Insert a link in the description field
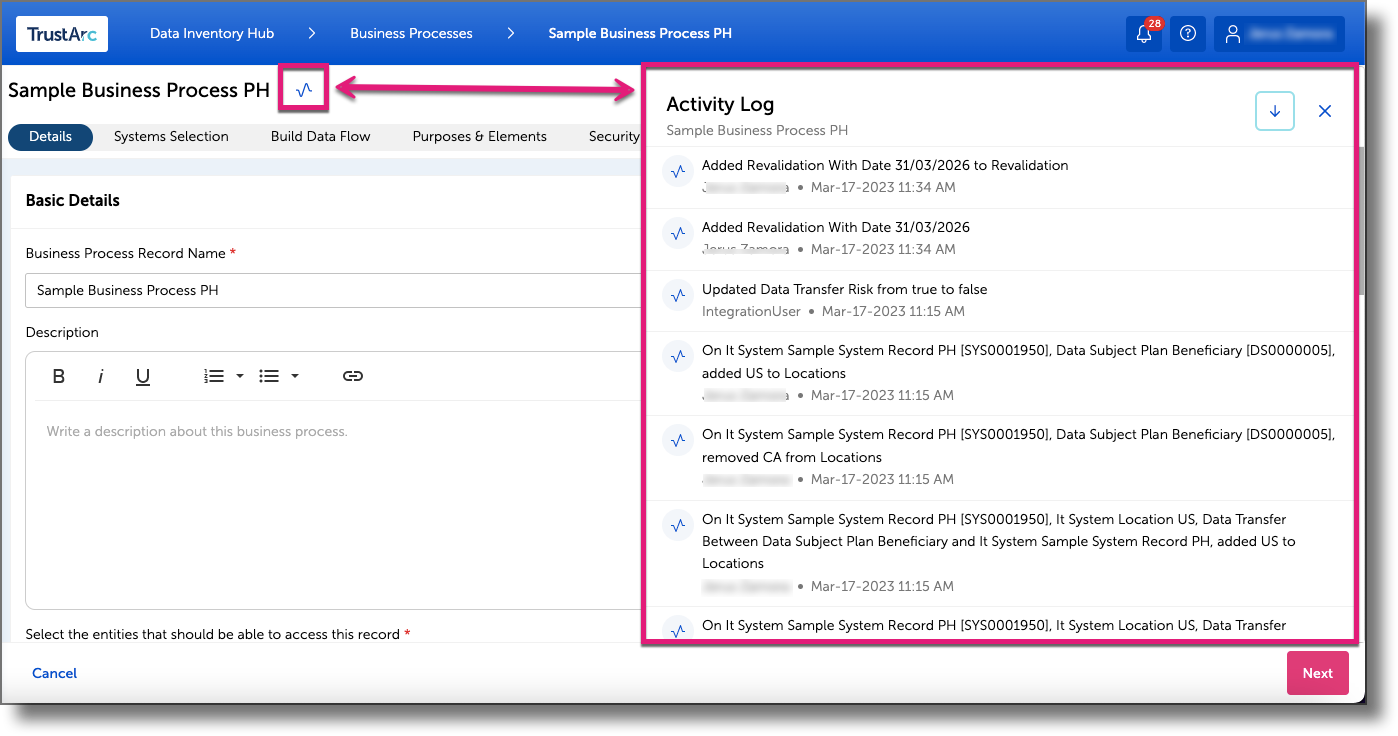Viewport: 1398px width, 736px height. point(353,376)
